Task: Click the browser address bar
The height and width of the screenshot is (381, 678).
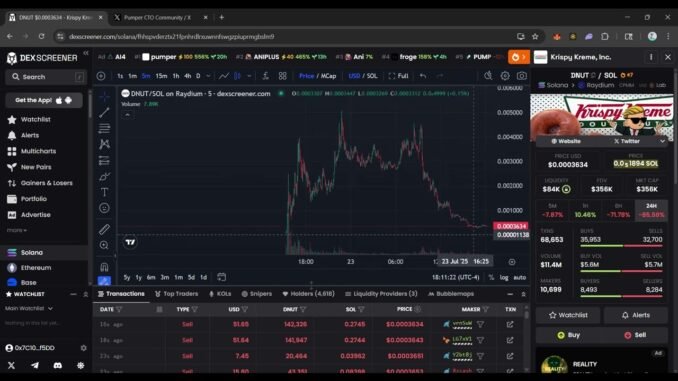Action: 285,37
